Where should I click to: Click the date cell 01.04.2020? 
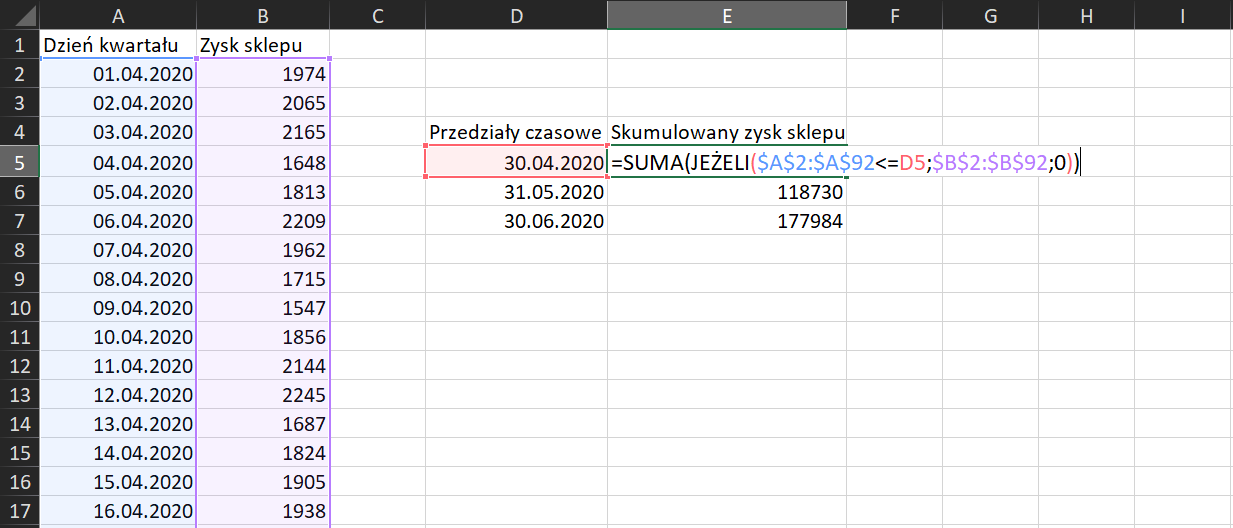[x=118, y=74]
